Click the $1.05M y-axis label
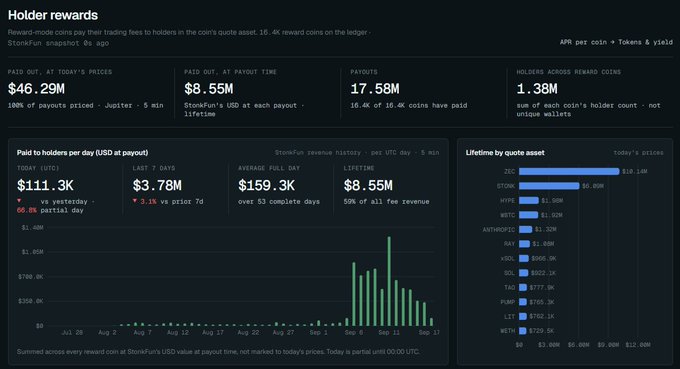Image resolution: width=680 pixels, height=369 pixels. (33, 252)
